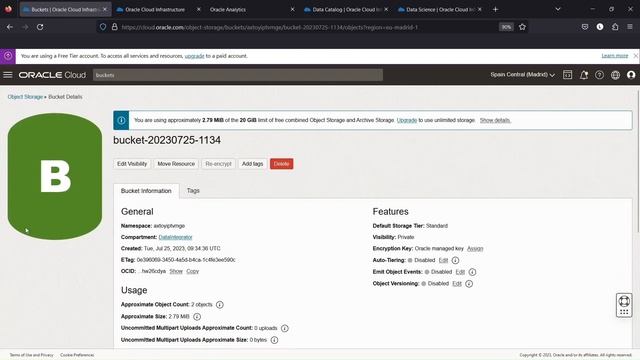Viewport: 640px width, 360px height.
Task: Click Upgrade link in storage usage notice
Action: (x=407, y=120)
